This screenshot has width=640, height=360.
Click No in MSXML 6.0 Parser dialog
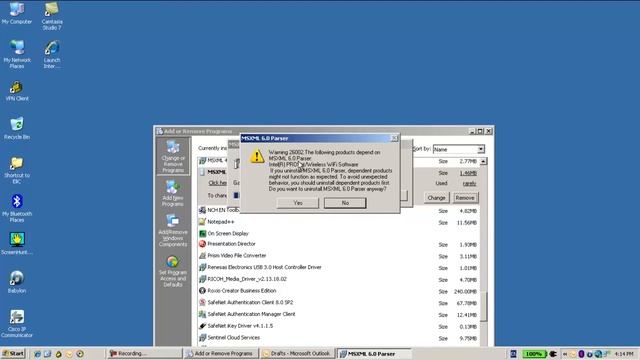pyautogui.click(x=345, y=203)
